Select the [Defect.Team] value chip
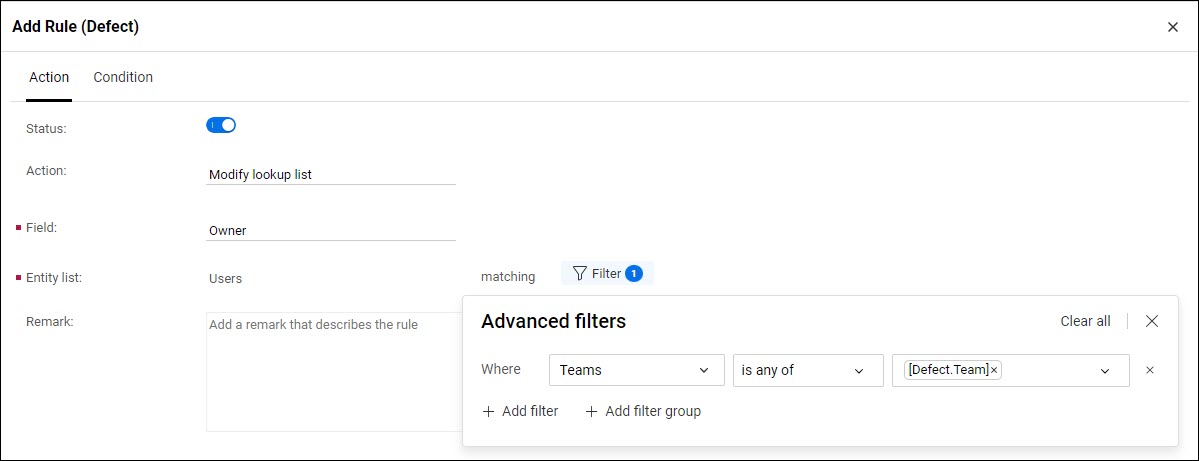Viewport: 1199px width, 461px height. coord(947,370)
